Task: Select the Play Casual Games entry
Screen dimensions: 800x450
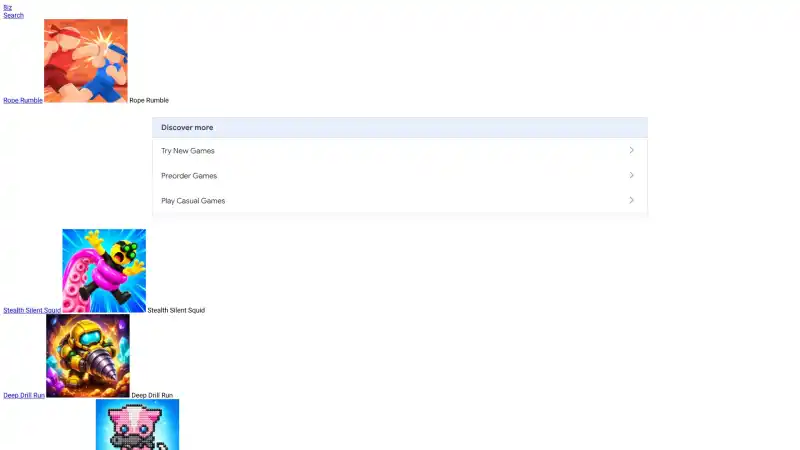Action: coord(399,201)
